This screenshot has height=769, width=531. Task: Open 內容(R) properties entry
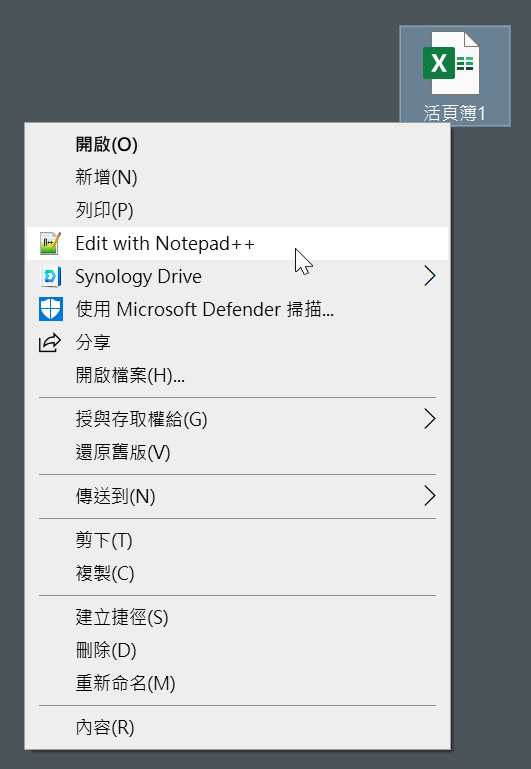tap(237, 727)
